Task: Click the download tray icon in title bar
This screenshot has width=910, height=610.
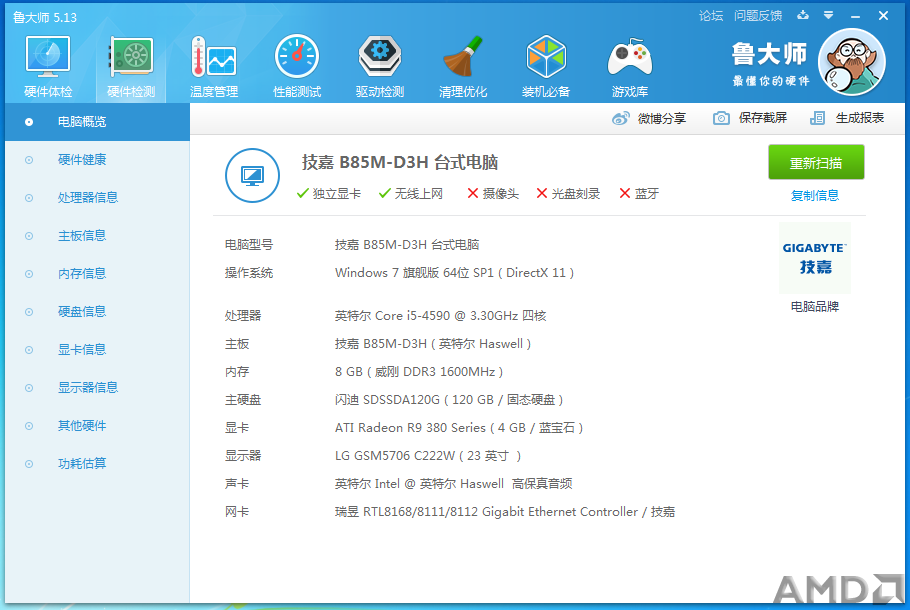Action: click(803, 15)
